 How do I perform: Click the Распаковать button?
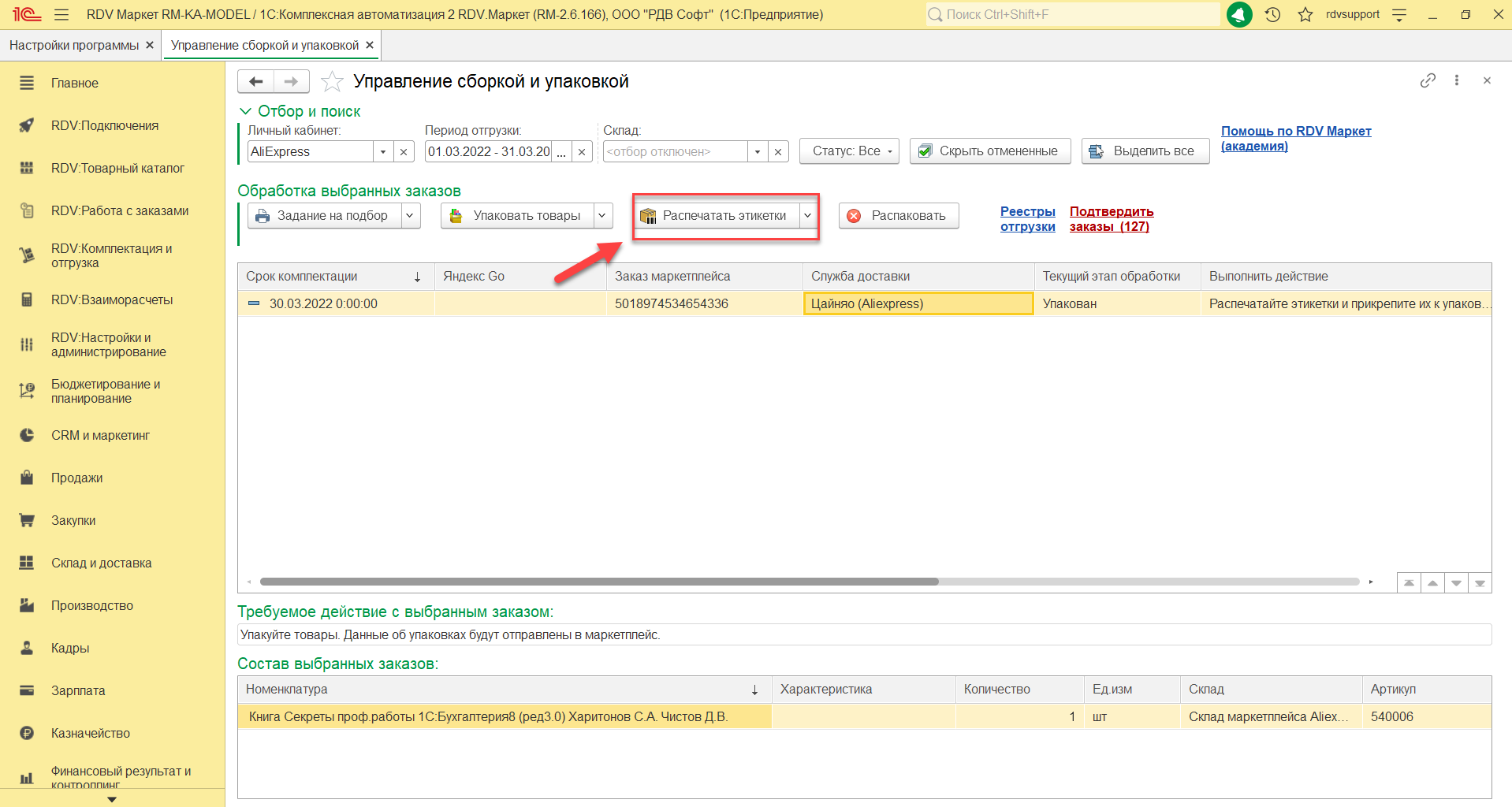tap(899, 216)
